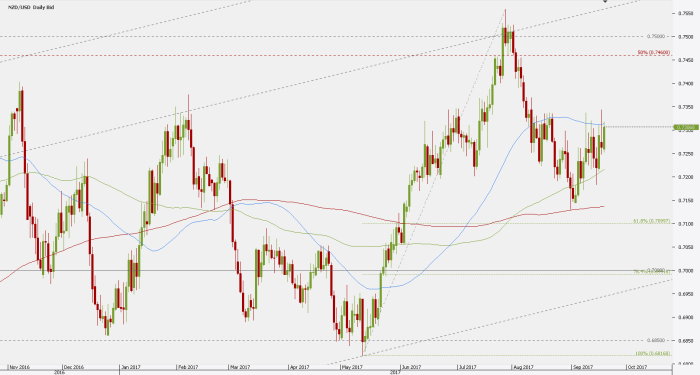Click the 0.7400 price axis value
Image resolution: width=700 pixels, height=375 pixels.
pos(686,83)
